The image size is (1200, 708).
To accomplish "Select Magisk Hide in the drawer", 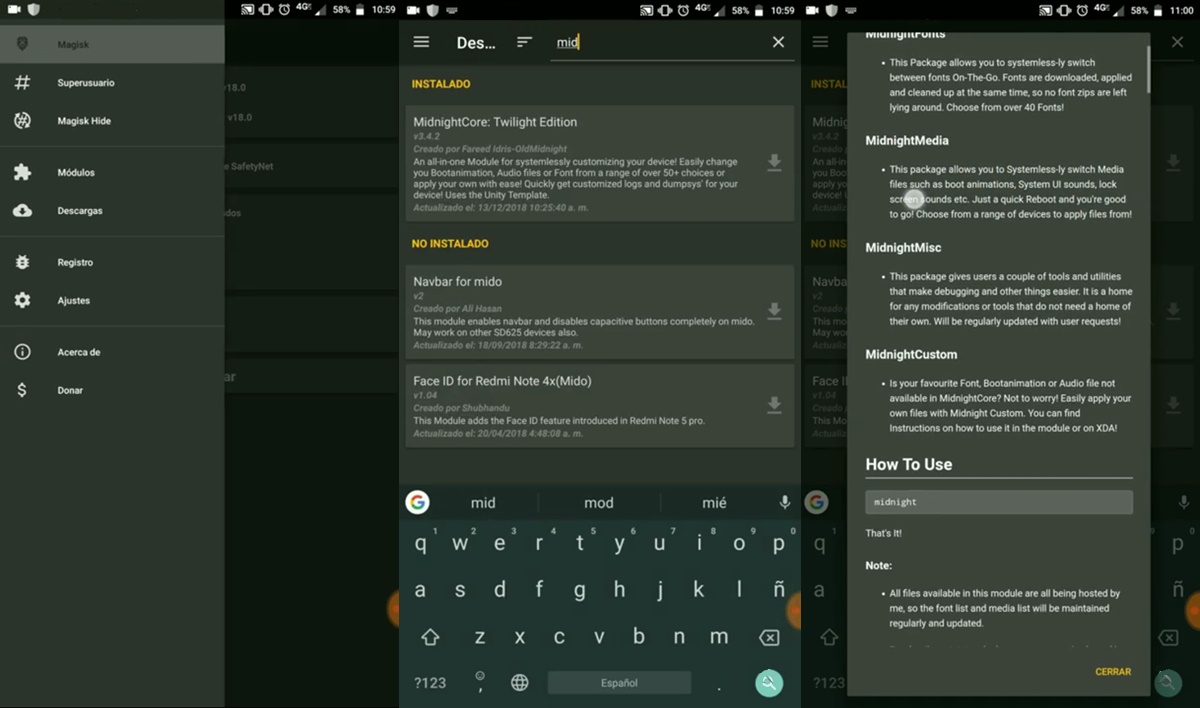I will (x=112, y=121).
